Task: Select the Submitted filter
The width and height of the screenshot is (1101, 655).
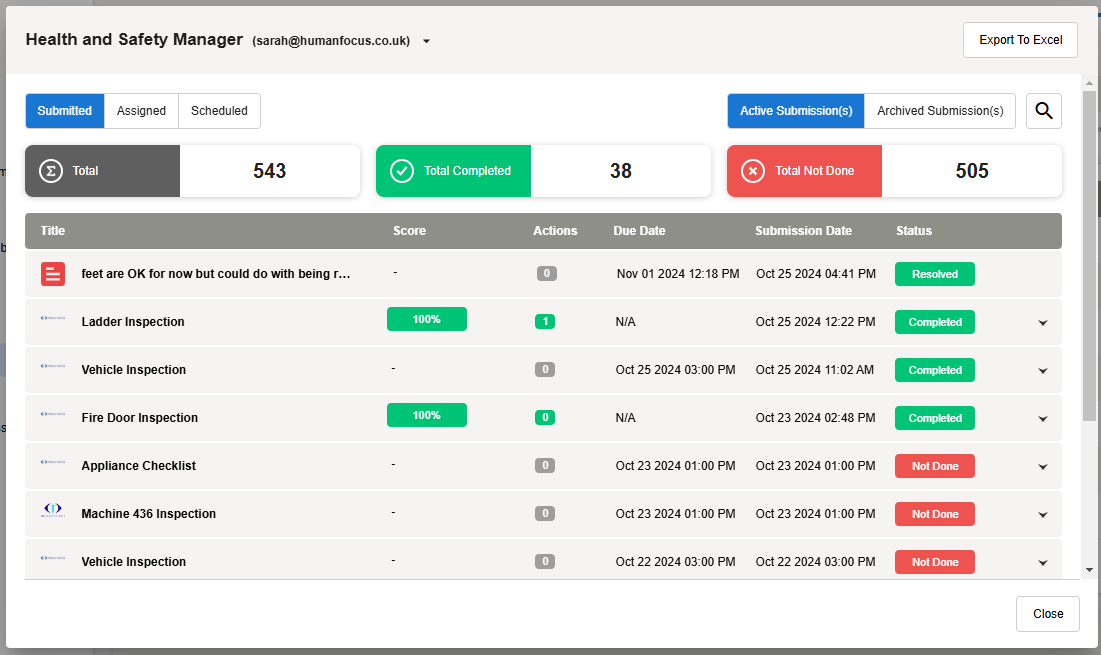Action: point(65,111)
